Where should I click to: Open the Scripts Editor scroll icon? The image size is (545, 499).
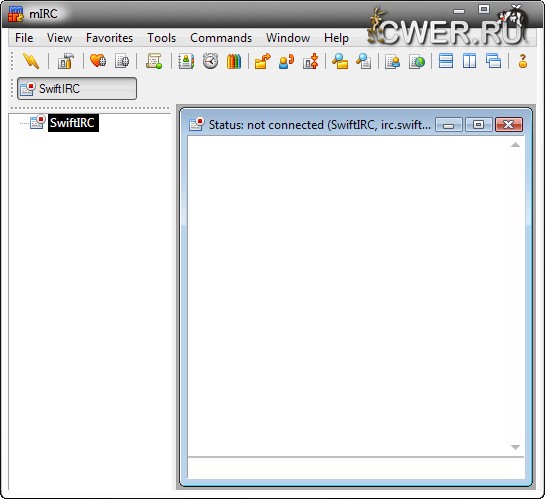point(154,61)
